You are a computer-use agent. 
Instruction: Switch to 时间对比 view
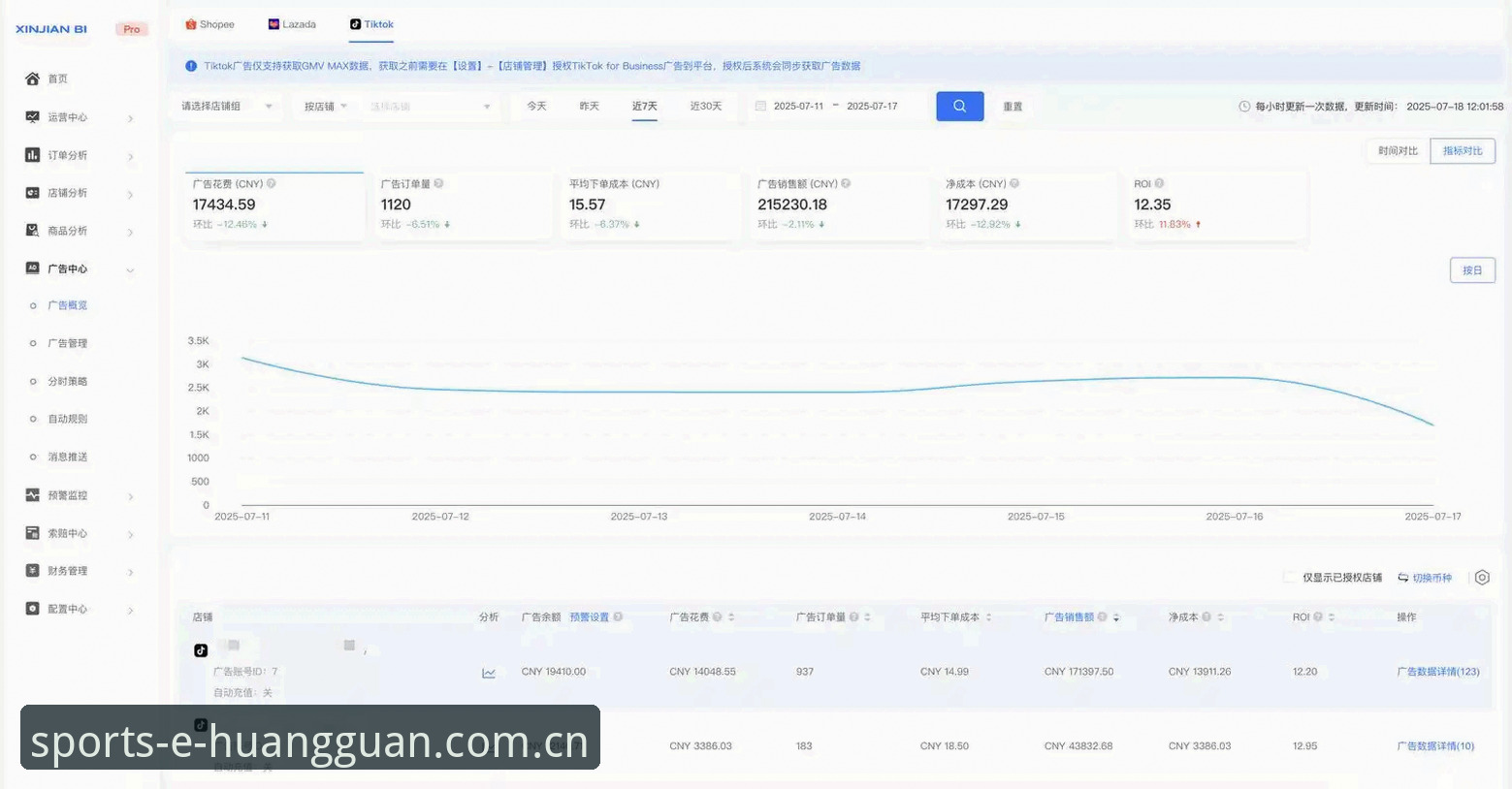[1398, 151]
